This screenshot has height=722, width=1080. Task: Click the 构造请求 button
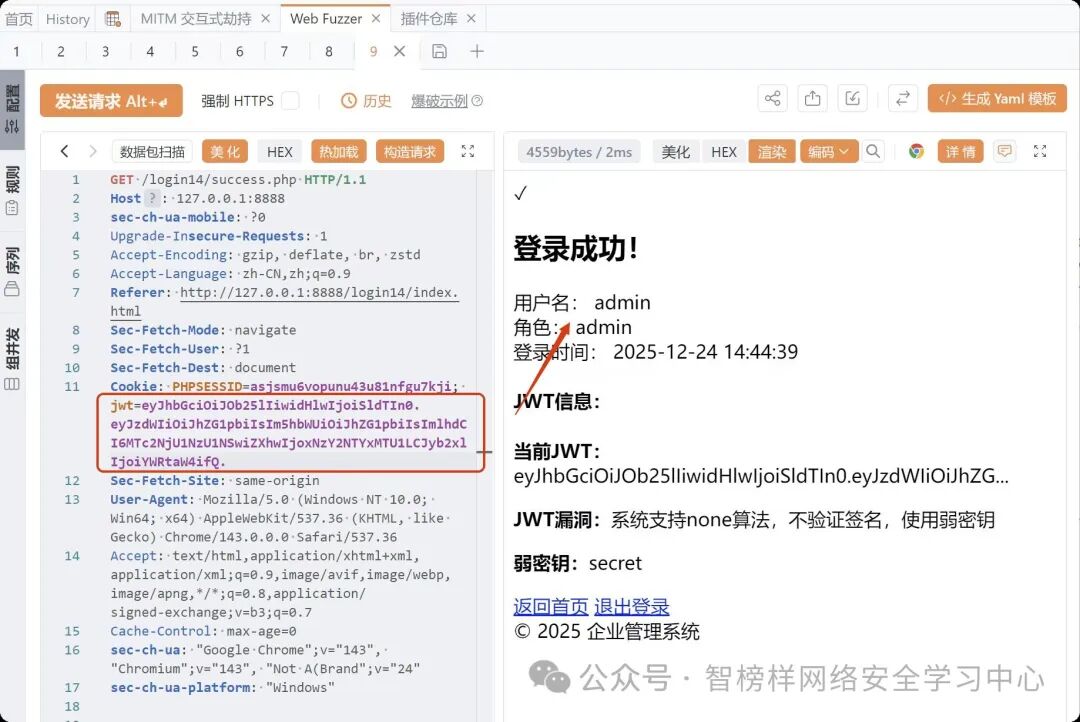[x=410, y=151]
